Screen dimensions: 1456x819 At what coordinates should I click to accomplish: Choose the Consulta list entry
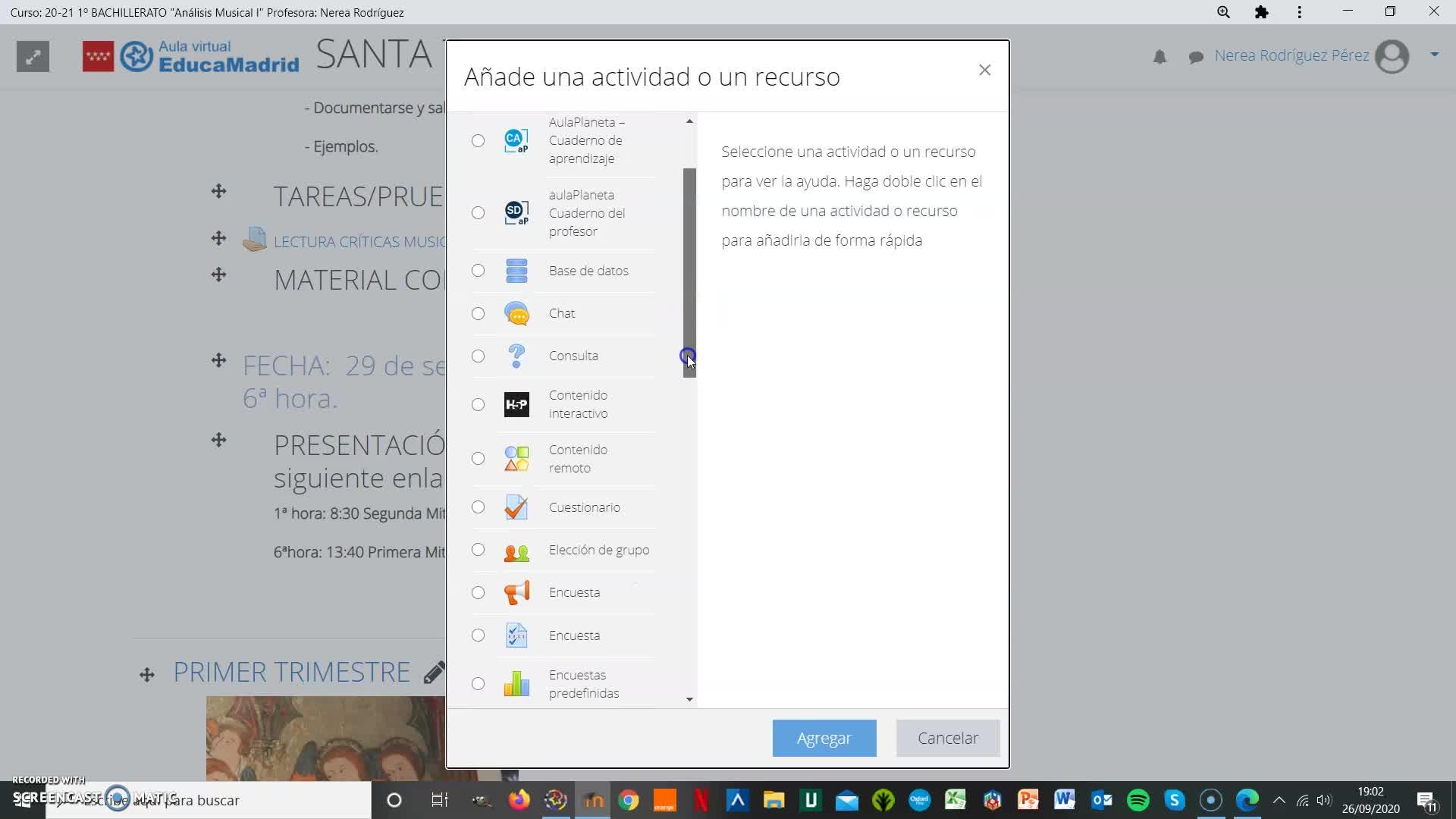573,356
